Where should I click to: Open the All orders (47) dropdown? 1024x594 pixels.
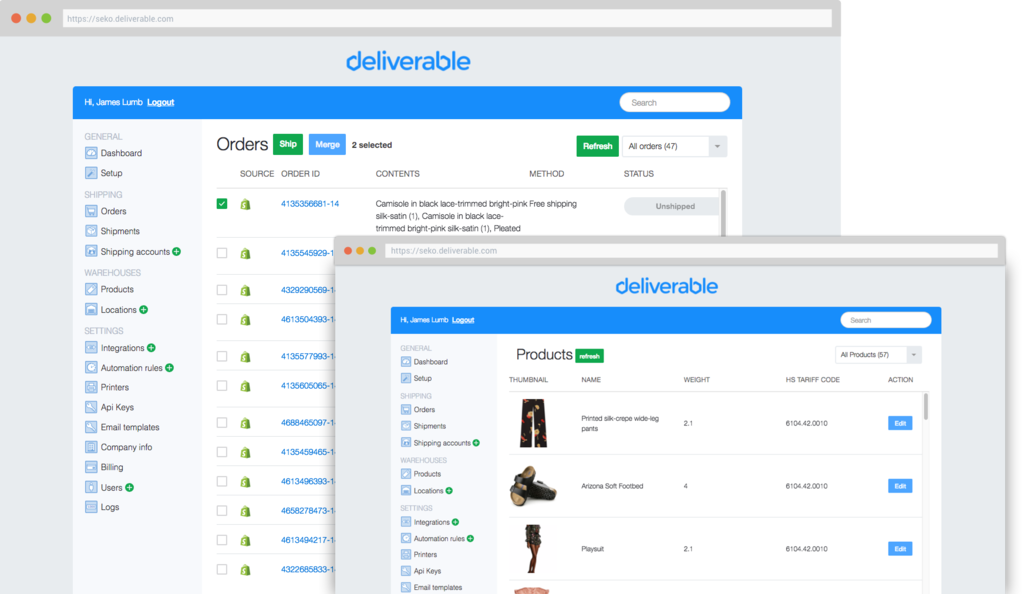click(x=675, y=146)
